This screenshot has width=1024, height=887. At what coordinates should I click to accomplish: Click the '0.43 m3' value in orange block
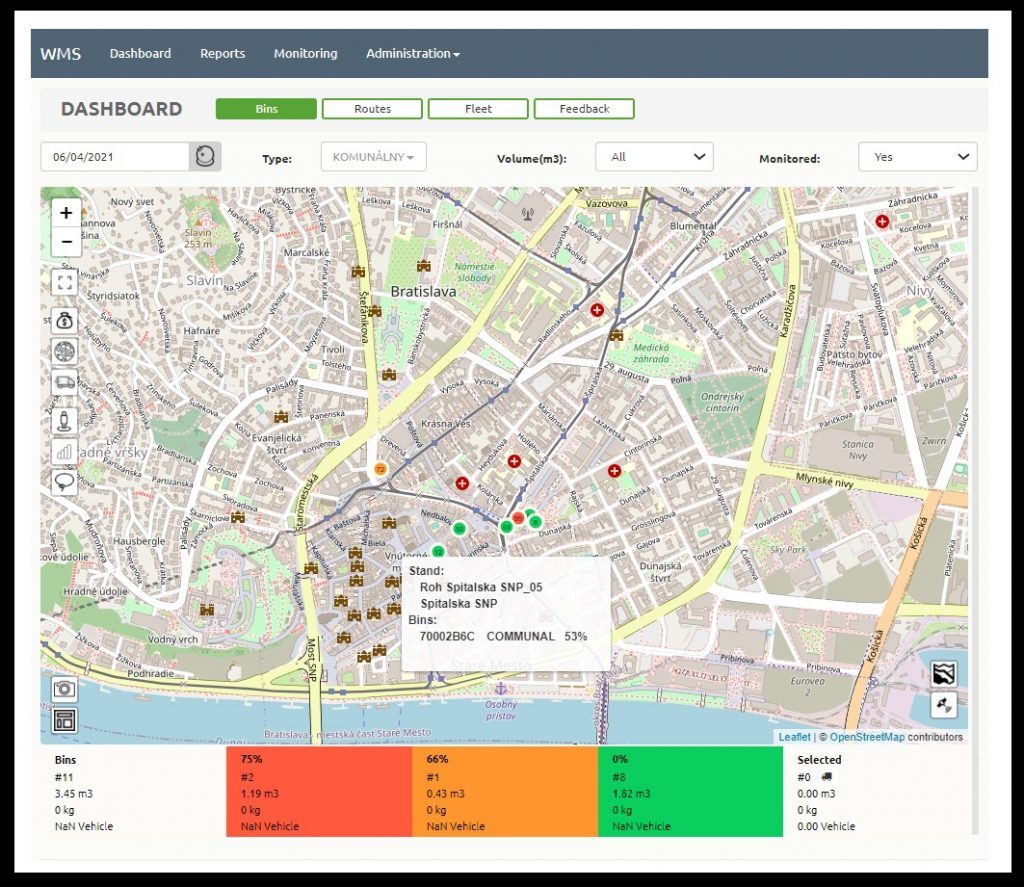pos(445,794)
